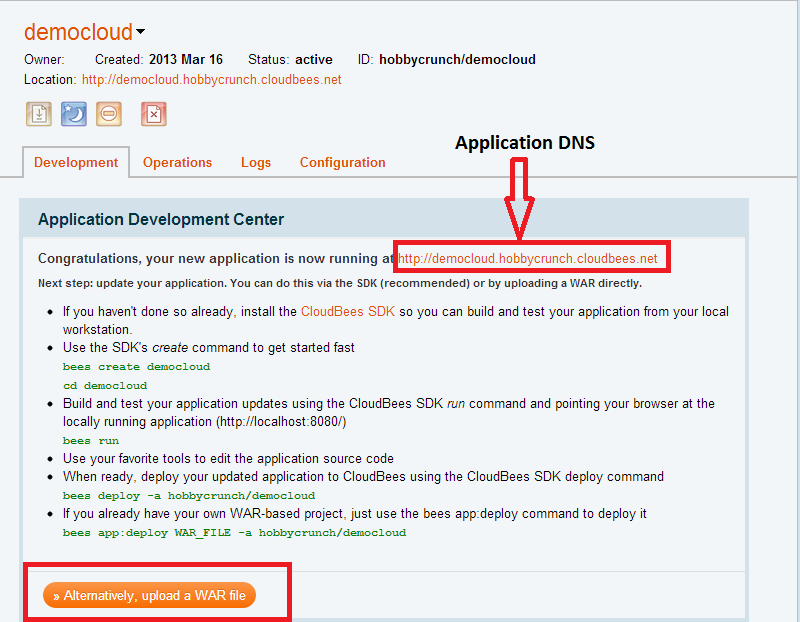The height and width of the screenshot is (622, 800).
Task: Select the Development tab
Action: pos(76,162)
